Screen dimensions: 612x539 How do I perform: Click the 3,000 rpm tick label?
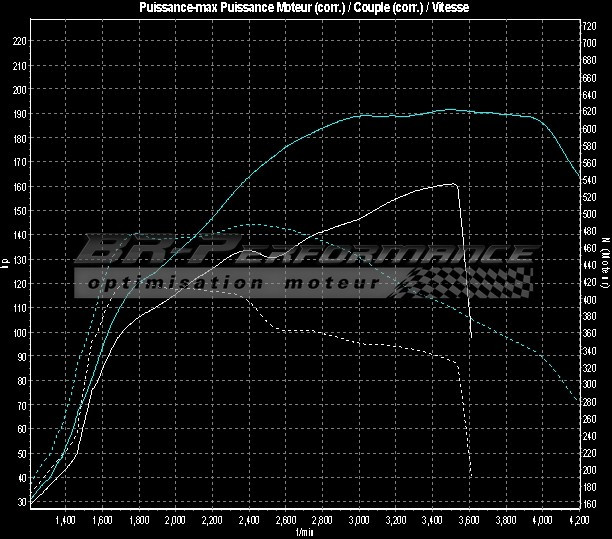[359, 521]
